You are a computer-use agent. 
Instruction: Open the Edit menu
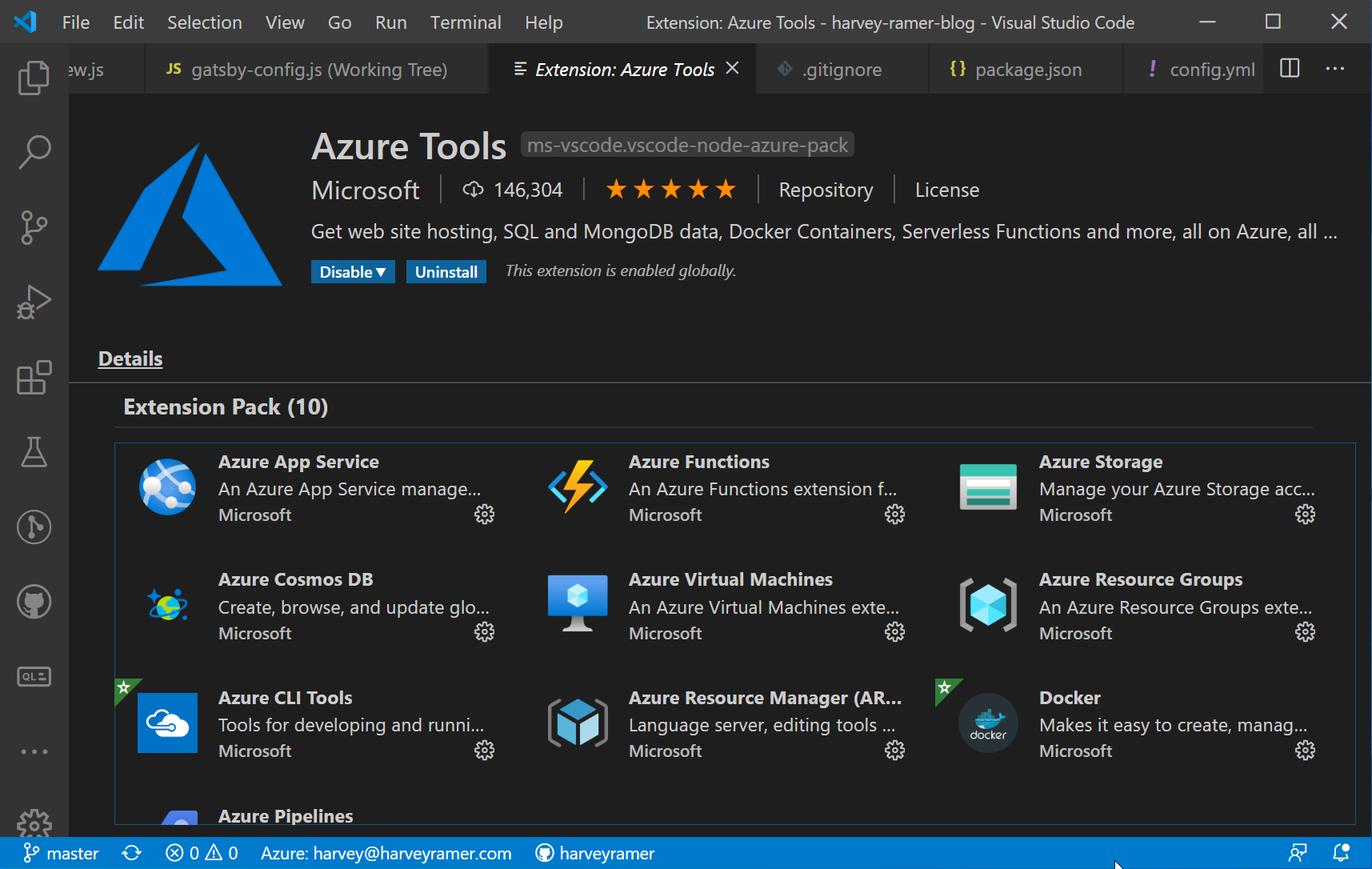[129, 22]
